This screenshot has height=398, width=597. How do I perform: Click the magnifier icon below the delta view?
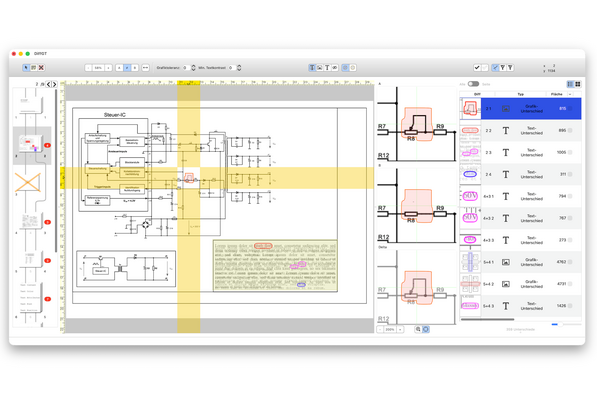point(418,329)
